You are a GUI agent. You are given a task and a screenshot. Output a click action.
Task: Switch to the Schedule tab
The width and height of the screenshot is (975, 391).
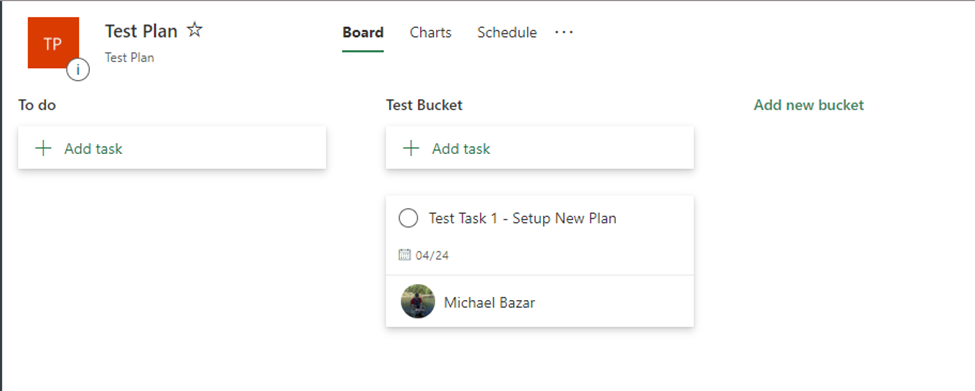pyautogui.click(x=507, y=32)
